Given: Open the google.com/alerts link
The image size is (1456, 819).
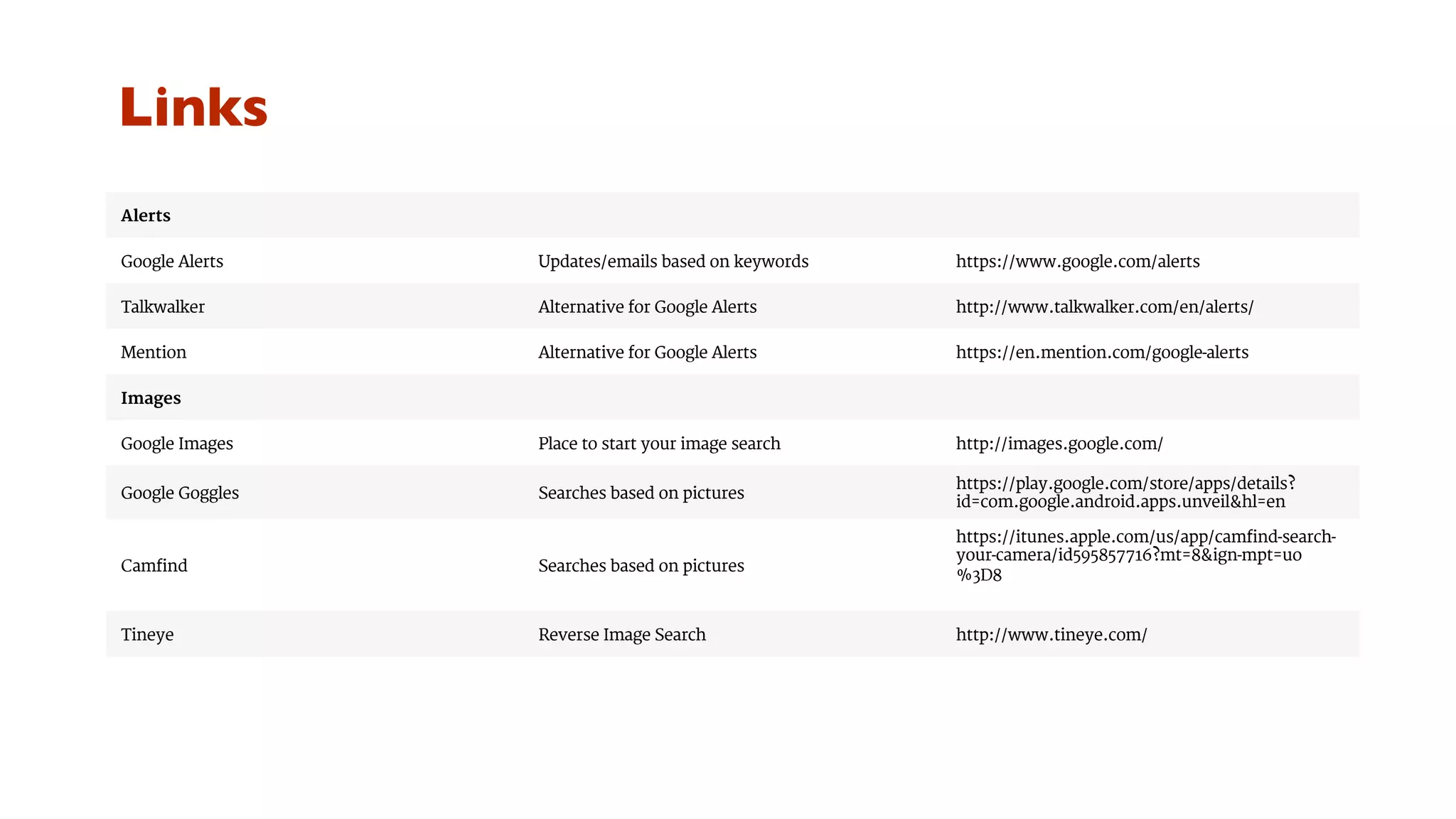Looking at the screenshot, I should point(1077,262).
